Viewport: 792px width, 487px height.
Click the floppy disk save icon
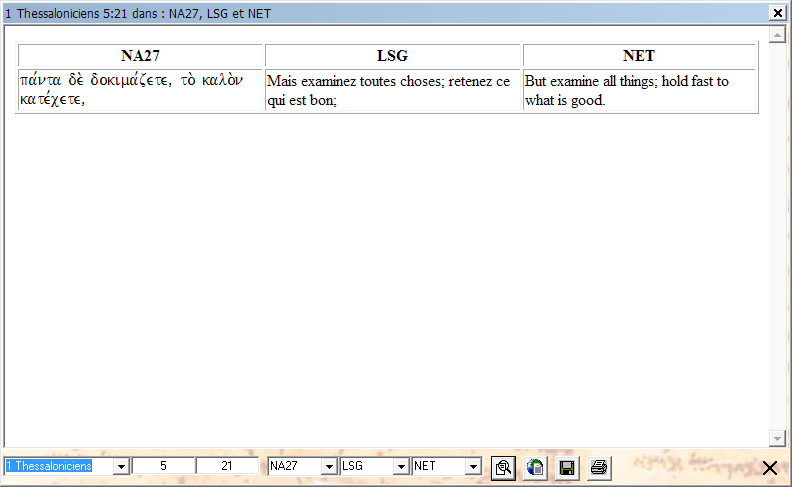click(x=567, y=468)
